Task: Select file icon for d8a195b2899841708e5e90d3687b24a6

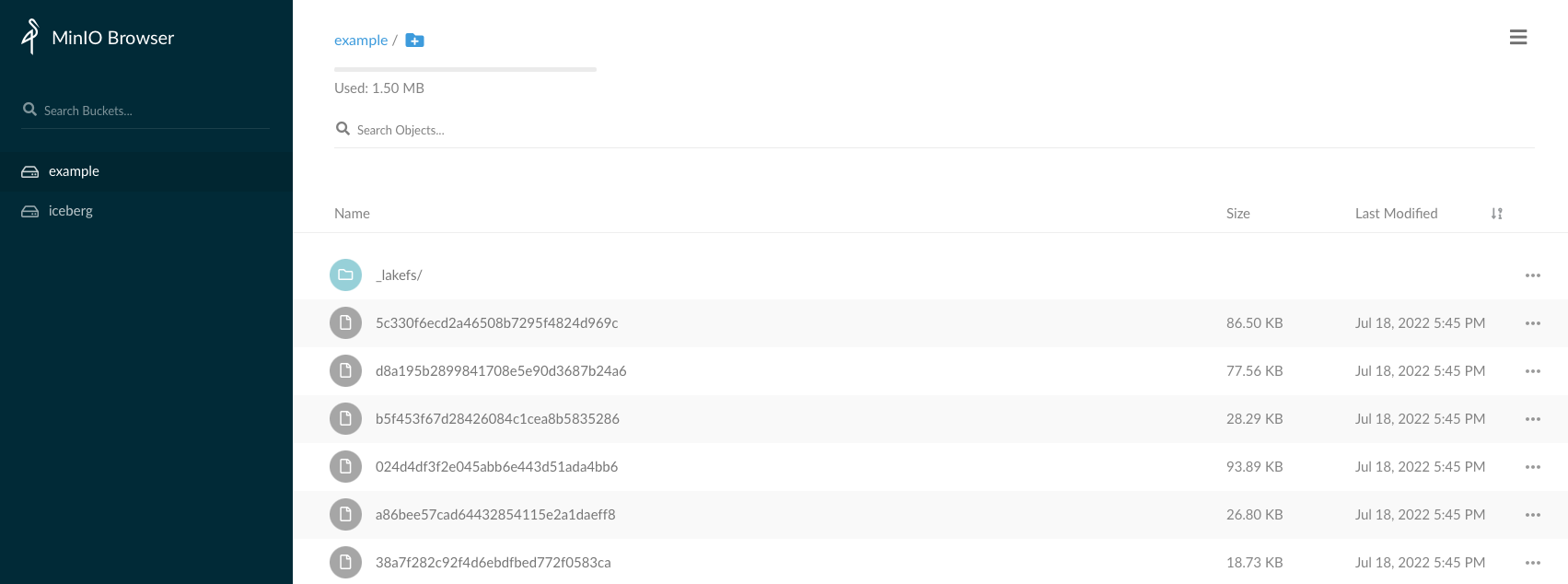Action: pyautogui.click(x=345, y=370)
